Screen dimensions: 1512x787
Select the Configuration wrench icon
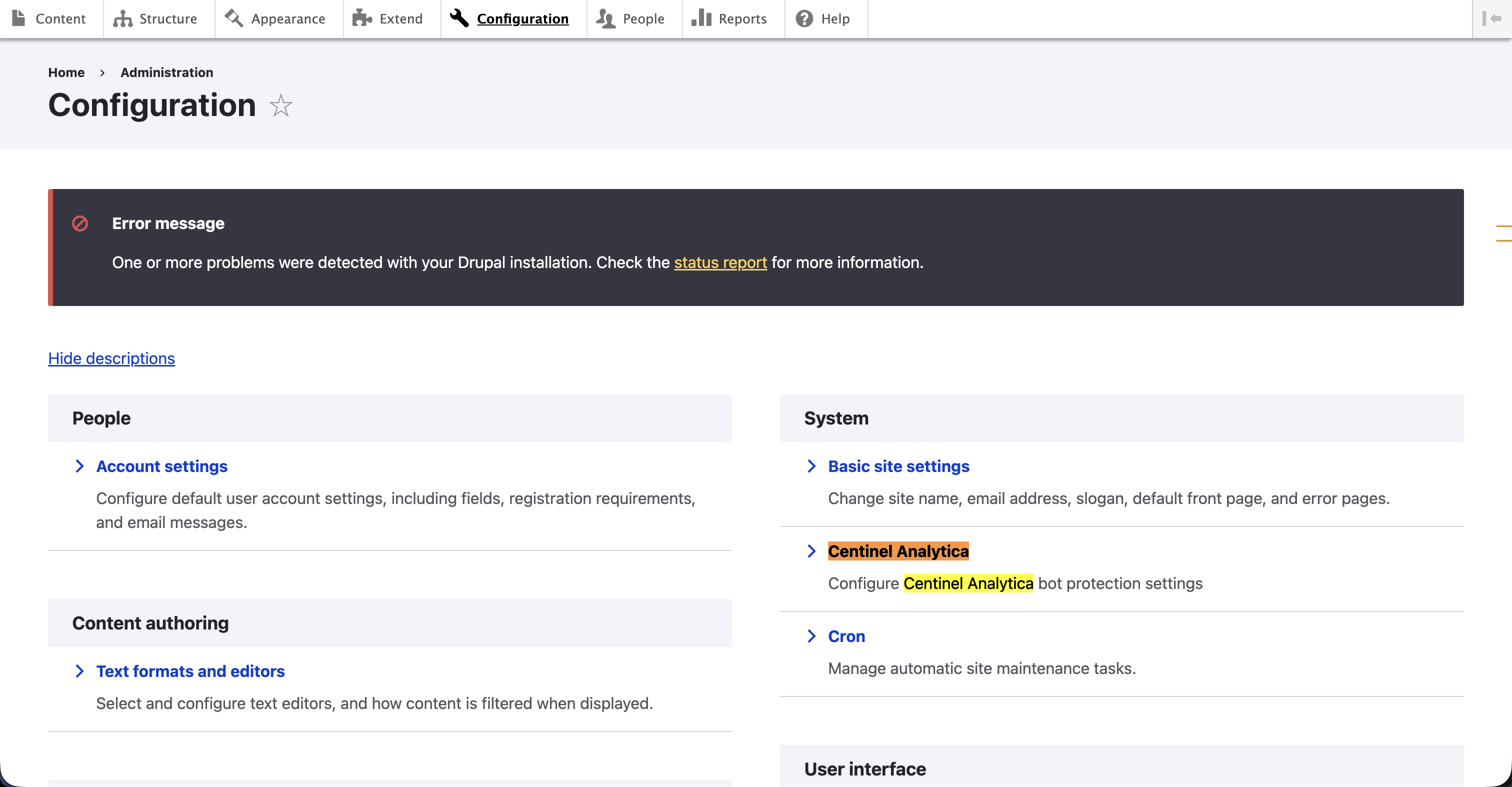tap(458, 18)
